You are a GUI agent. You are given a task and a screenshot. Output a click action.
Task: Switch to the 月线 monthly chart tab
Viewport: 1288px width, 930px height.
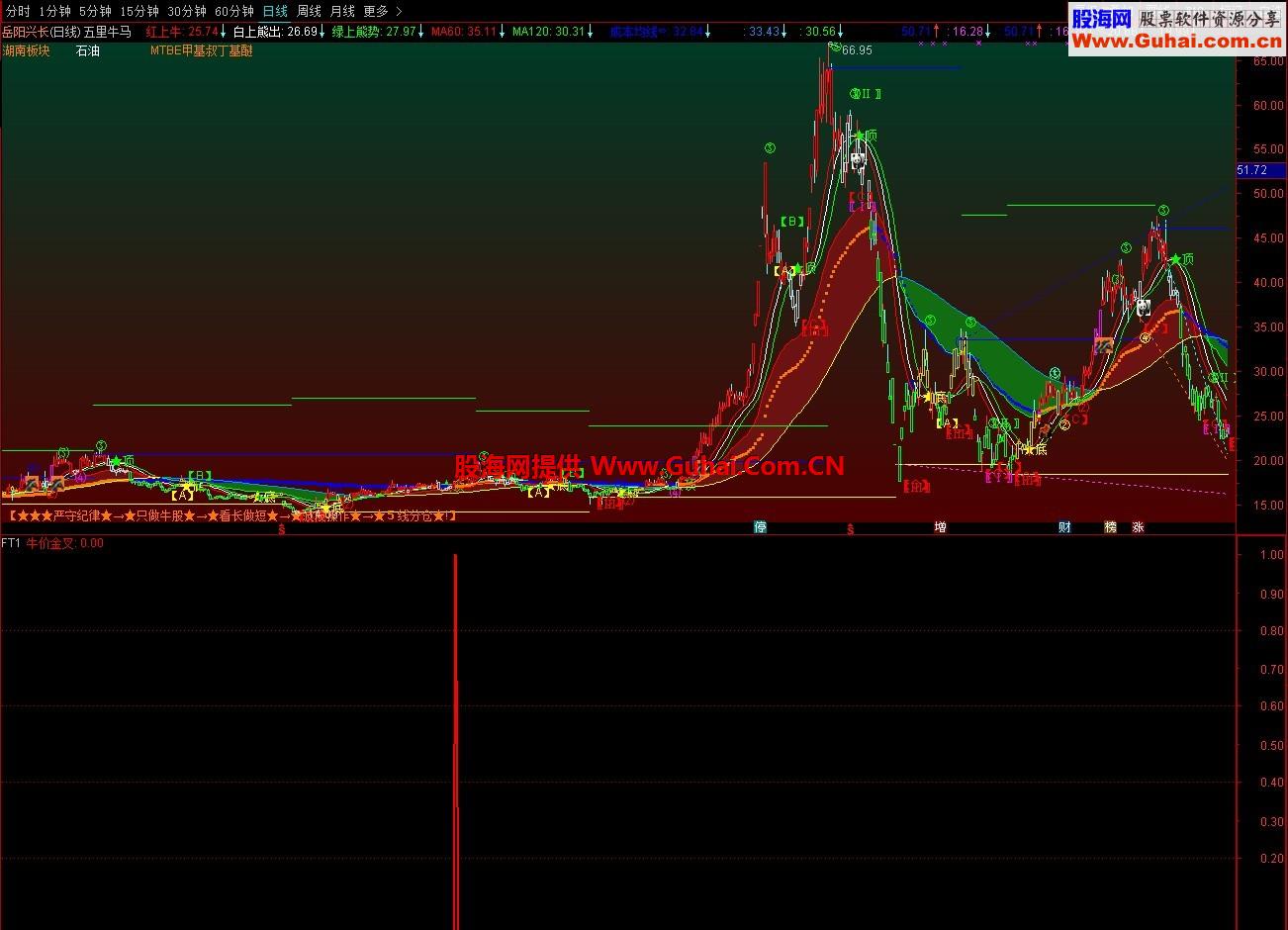tap(342, 11)
